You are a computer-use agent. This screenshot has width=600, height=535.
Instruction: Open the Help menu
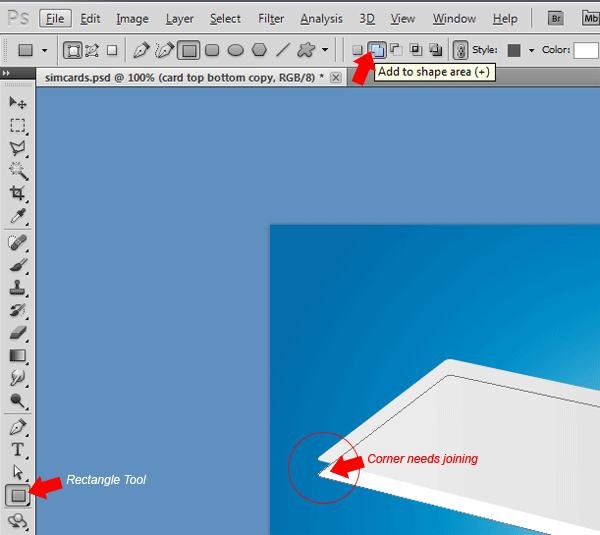coord(505,19)
